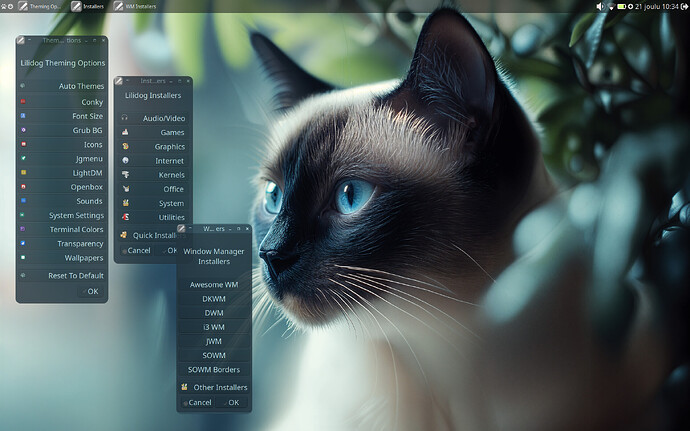The width and height of the screenshot is (690, 431).
Task: Select Awesome WM installer
Action: (214, 284)
